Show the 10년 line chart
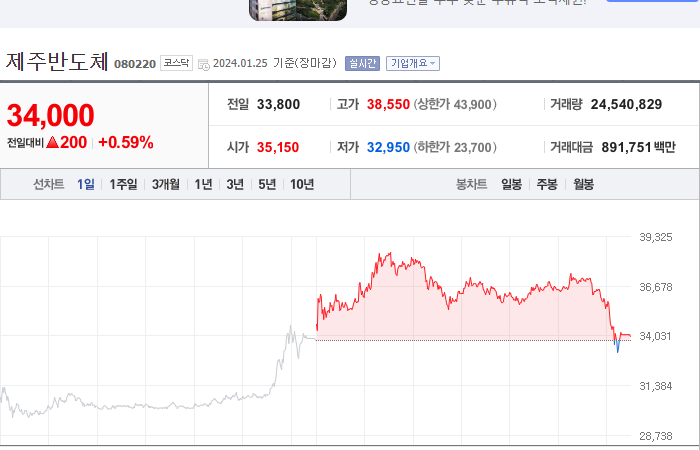 302,184
